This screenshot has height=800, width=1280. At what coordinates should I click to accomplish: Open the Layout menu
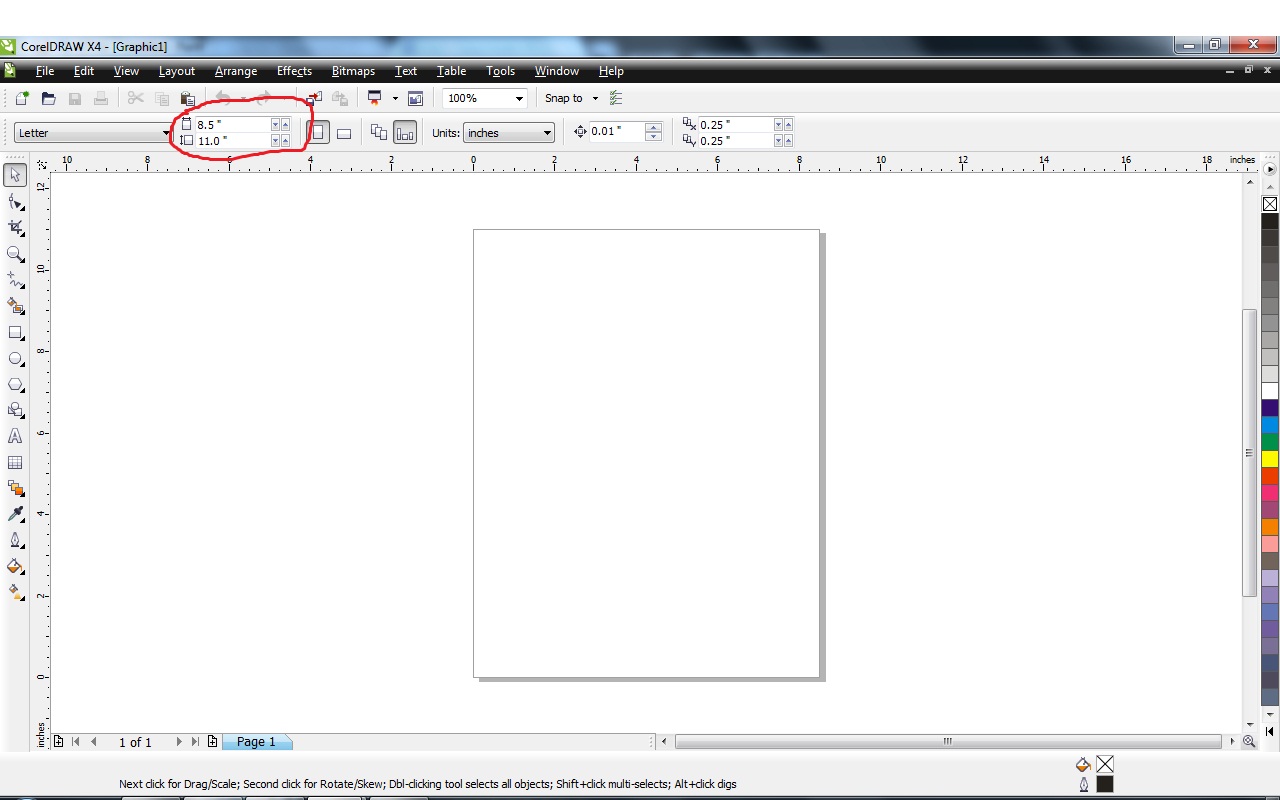point(176,71)
